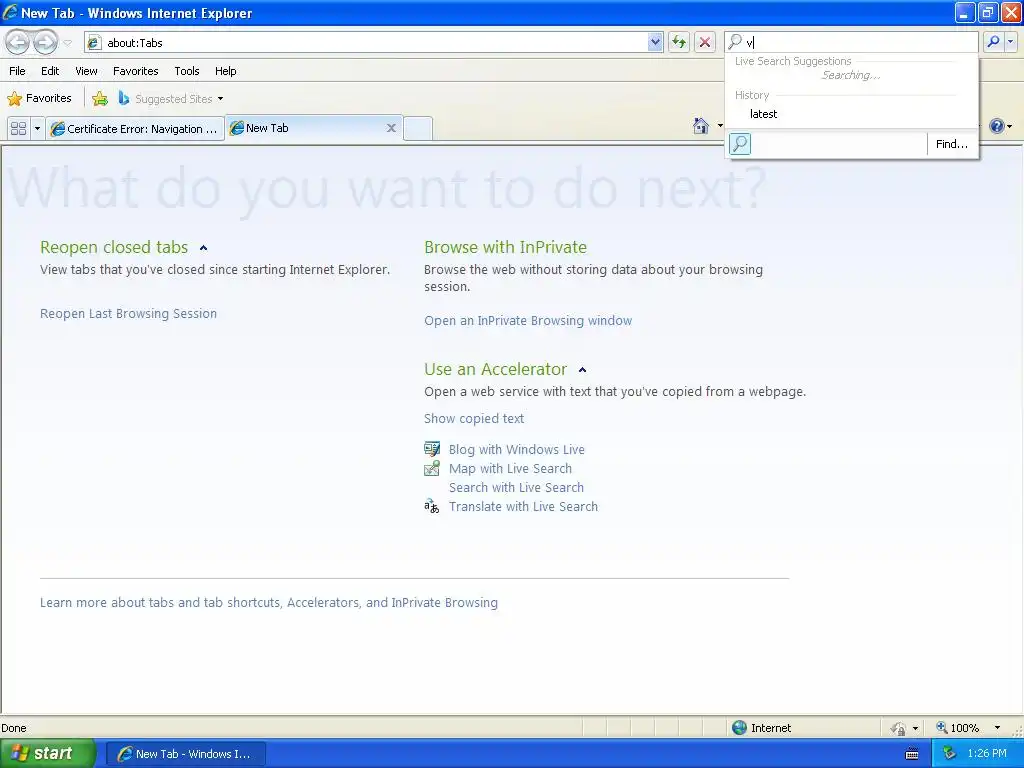Viewport: 1024px width, 768px height.
Task: Click the Quick Tabs grid icon
Action: coord(19,128)
